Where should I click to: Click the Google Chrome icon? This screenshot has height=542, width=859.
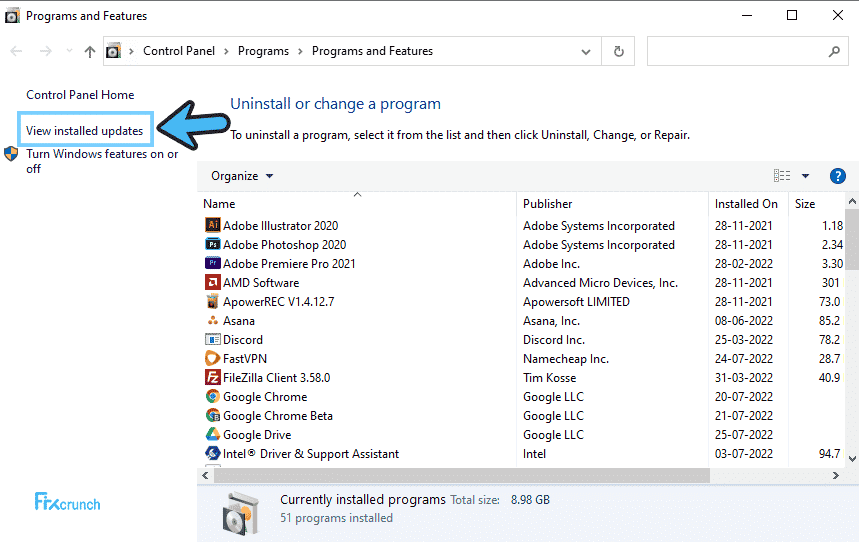213,396
